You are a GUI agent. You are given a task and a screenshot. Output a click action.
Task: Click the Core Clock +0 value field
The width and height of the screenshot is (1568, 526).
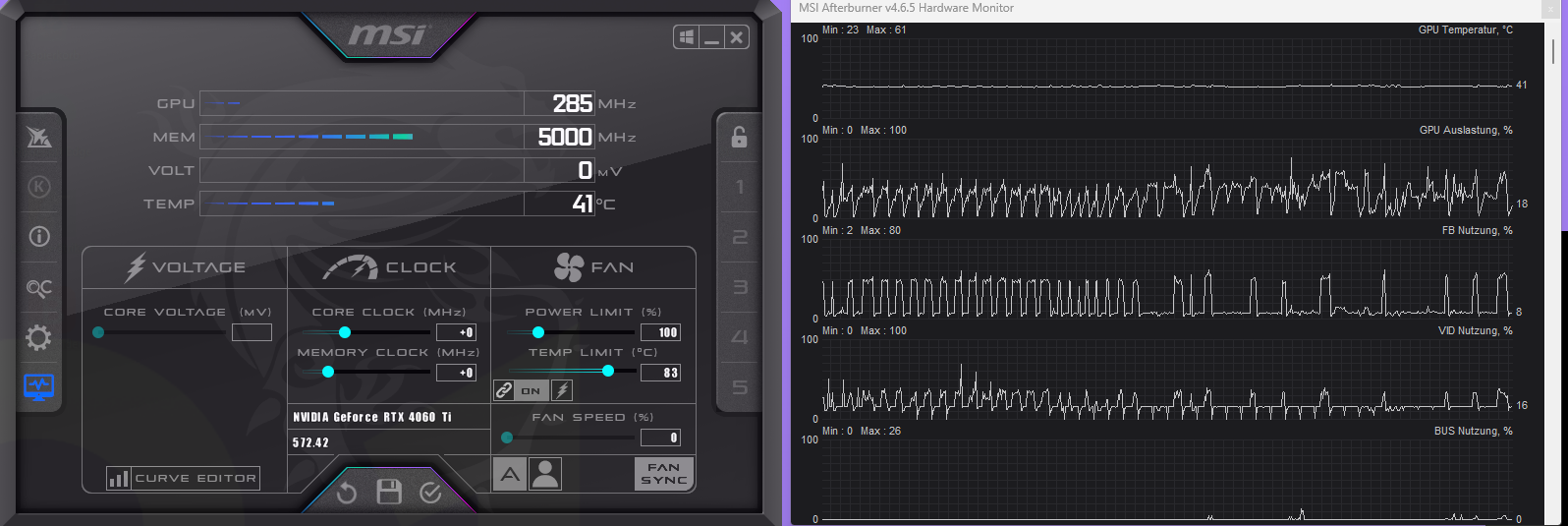456,332
